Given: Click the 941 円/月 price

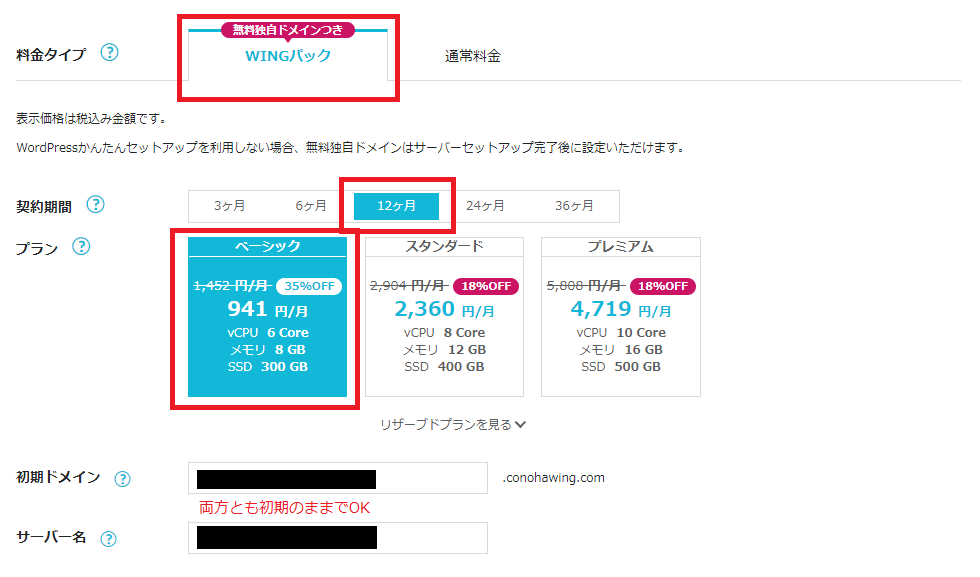Looking at the screenshot, I should point(268,309).
